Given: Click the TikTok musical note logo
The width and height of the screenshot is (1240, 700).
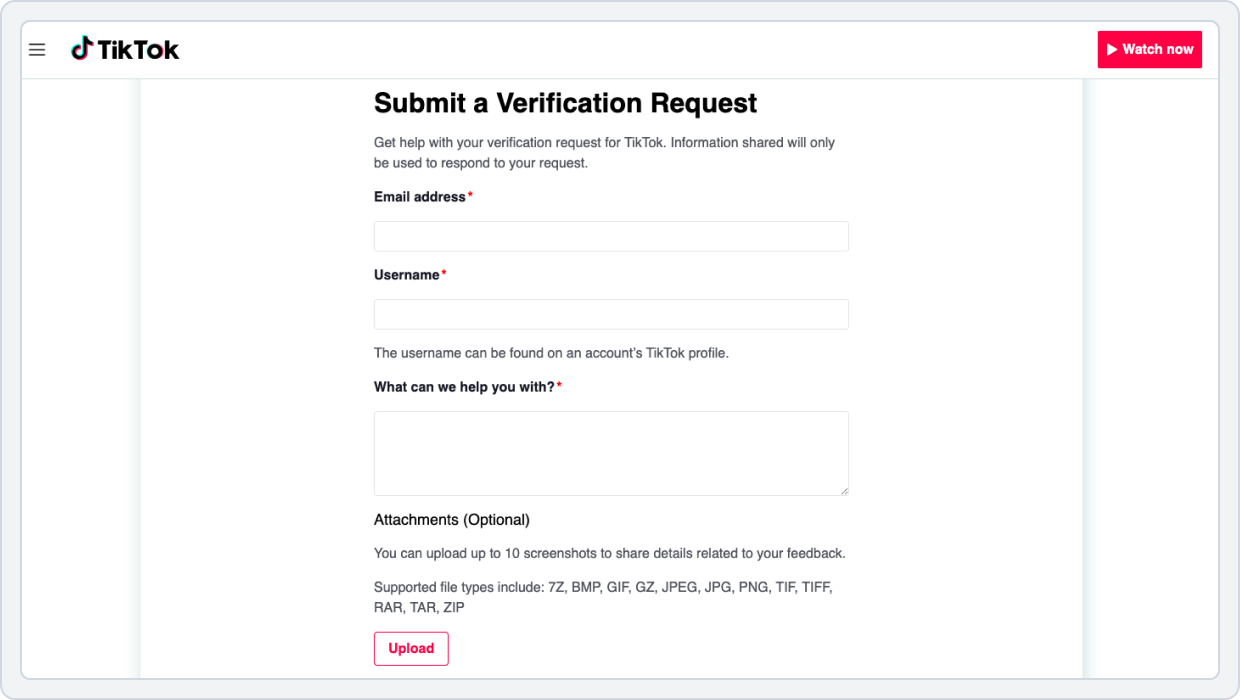Looking at the screenshot, I should (x=82, y=49).
